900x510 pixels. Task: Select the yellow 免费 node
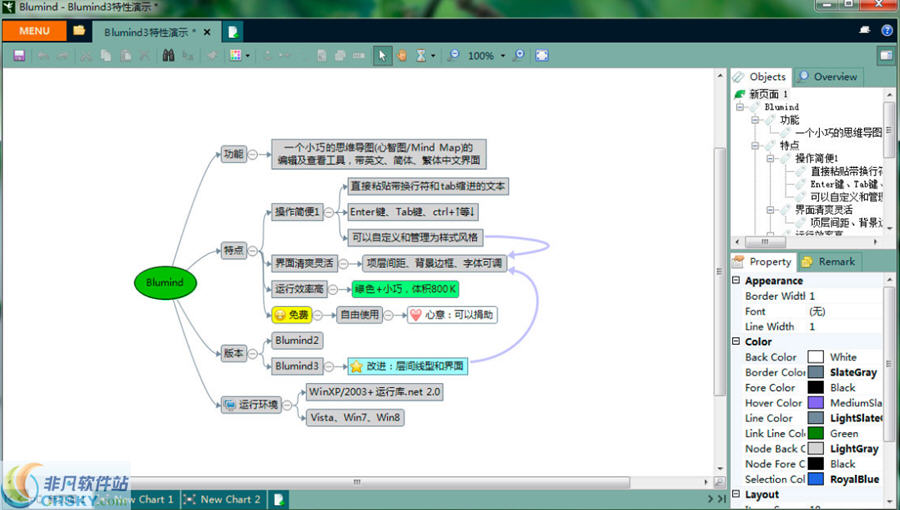pyautogui.click(x=292, y=315)
